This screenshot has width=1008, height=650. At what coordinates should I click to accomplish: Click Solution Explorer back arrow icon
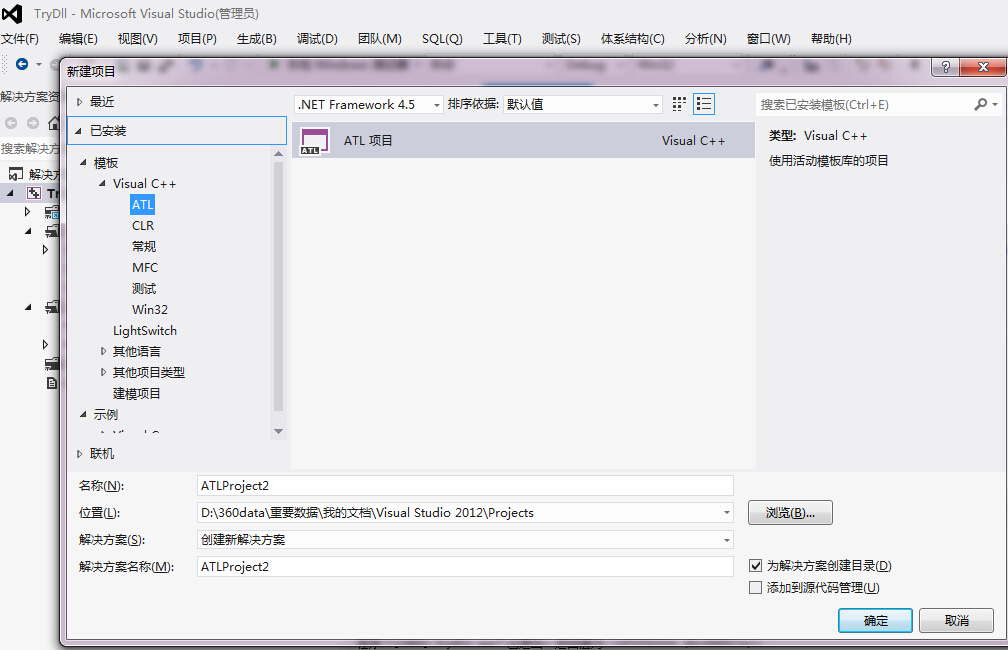[11, 123]
